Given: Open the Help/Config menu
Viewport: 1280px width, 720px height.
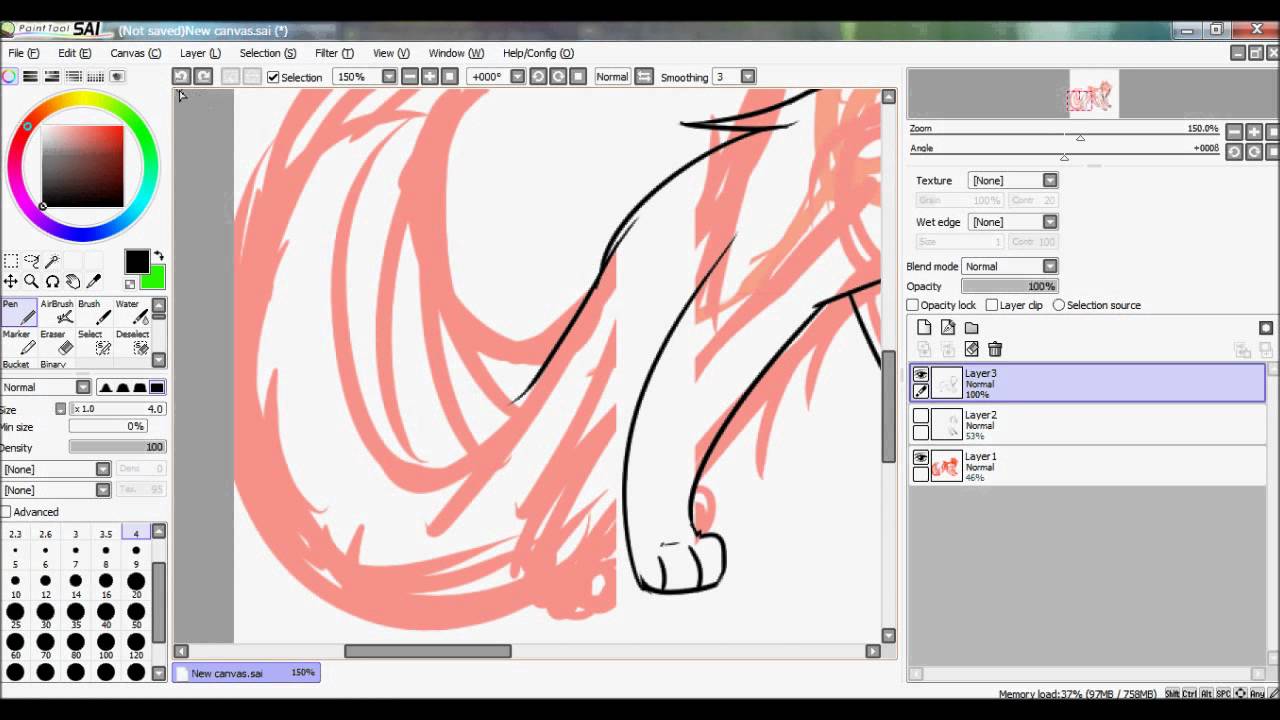Looking at the screenshot, I should click(x=538, y=53).
